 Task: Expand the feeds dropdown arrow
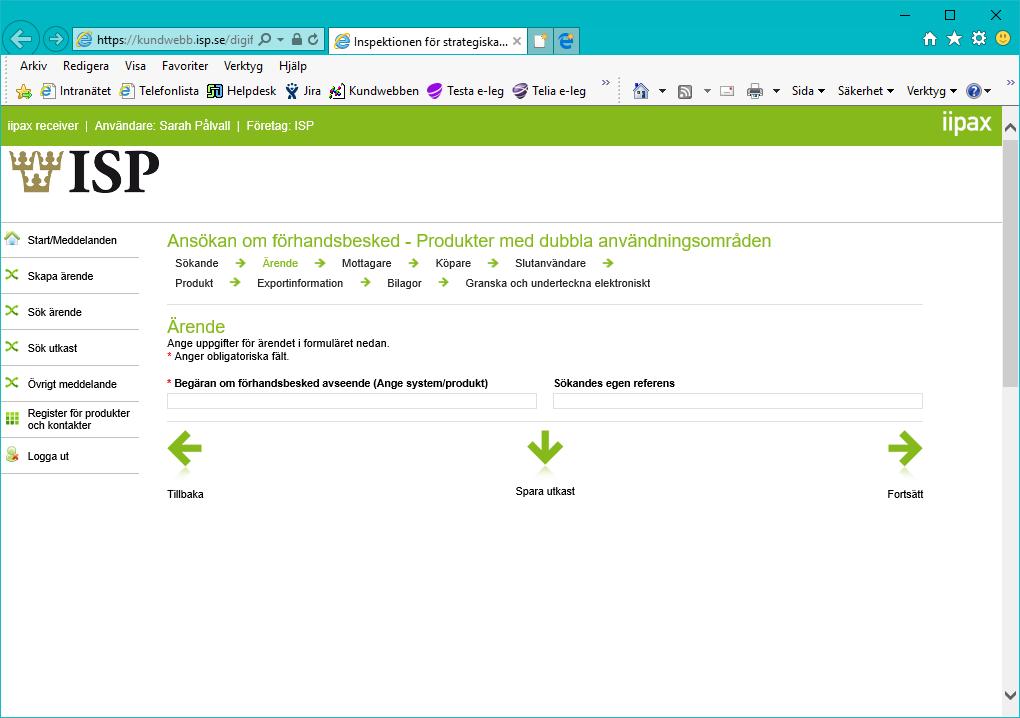pos(707,91)
